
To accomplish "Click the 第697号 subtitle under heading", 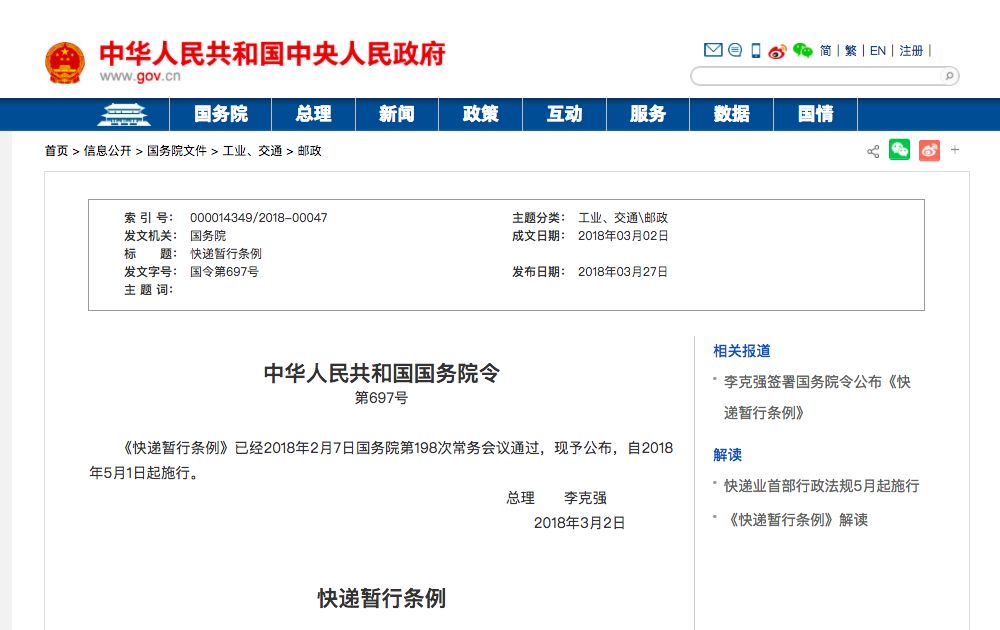I will (x=381, y=398).
